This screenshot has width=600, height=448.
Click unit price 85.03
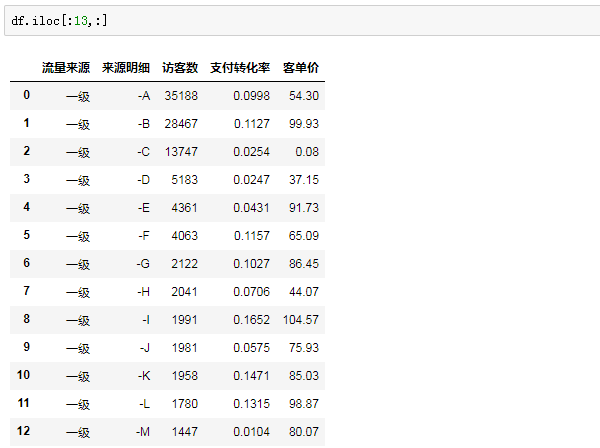point(304,376)
